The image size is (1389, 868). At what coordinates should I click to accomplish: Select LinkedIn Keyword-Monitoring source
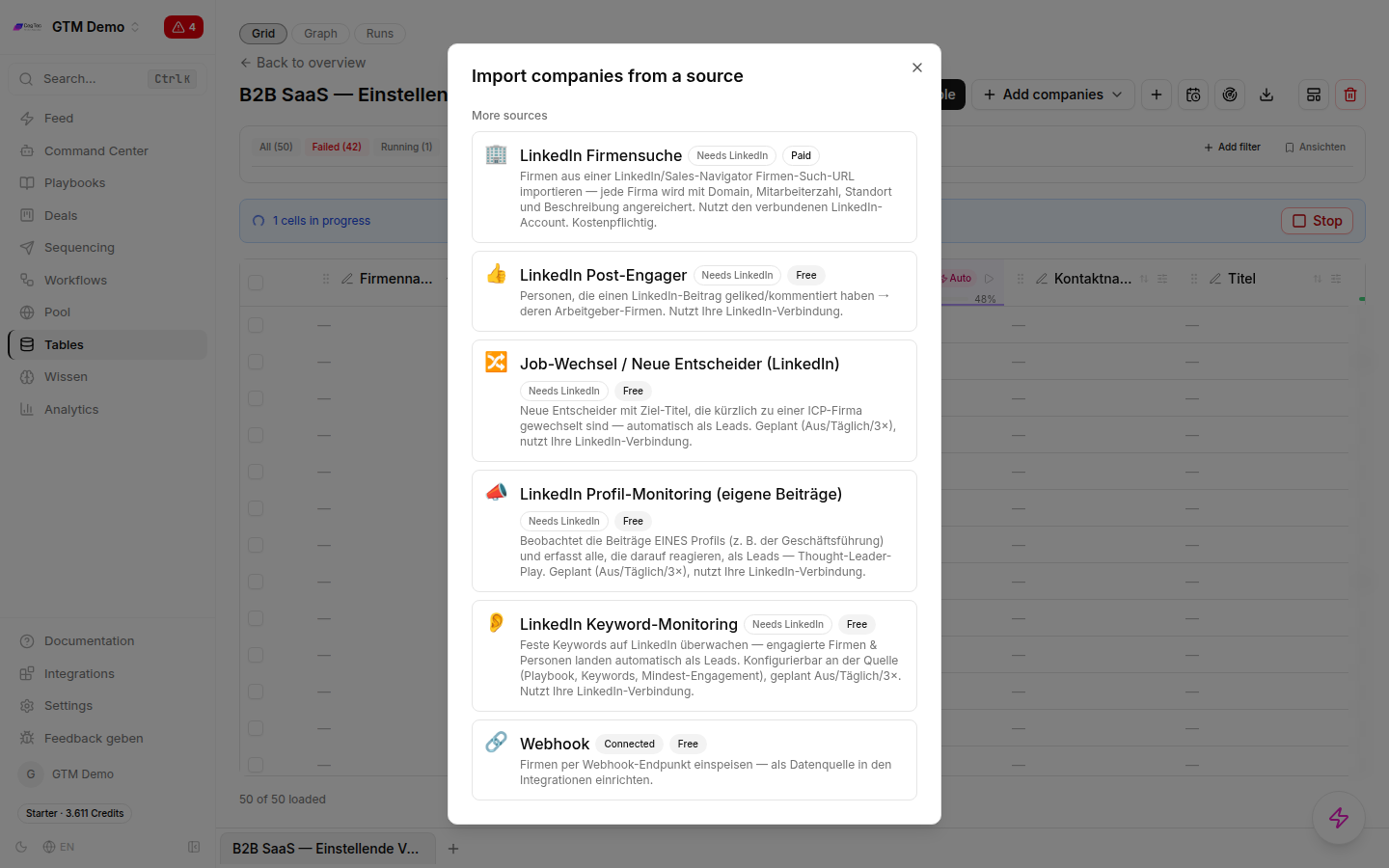pos(694,656)
